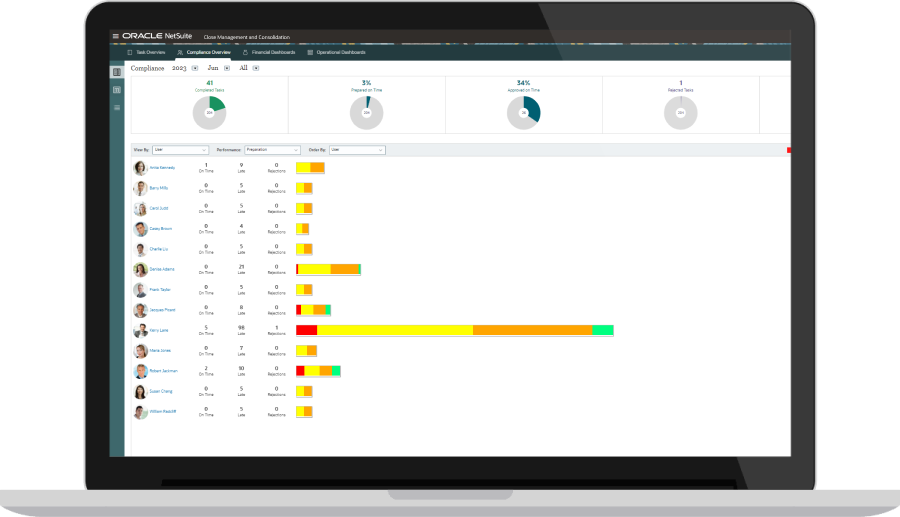
Task: Switch to the Compliance Overview tab
Action: 204,52
